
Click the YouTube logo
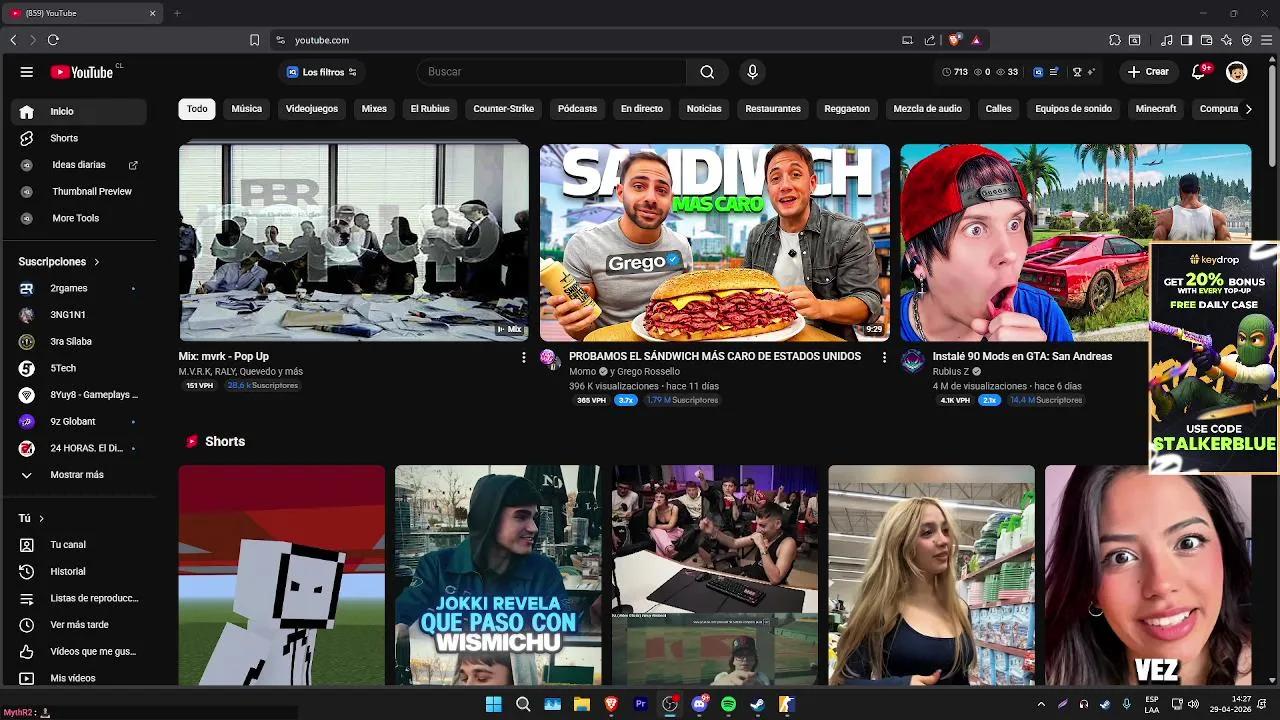pos(82,72)
